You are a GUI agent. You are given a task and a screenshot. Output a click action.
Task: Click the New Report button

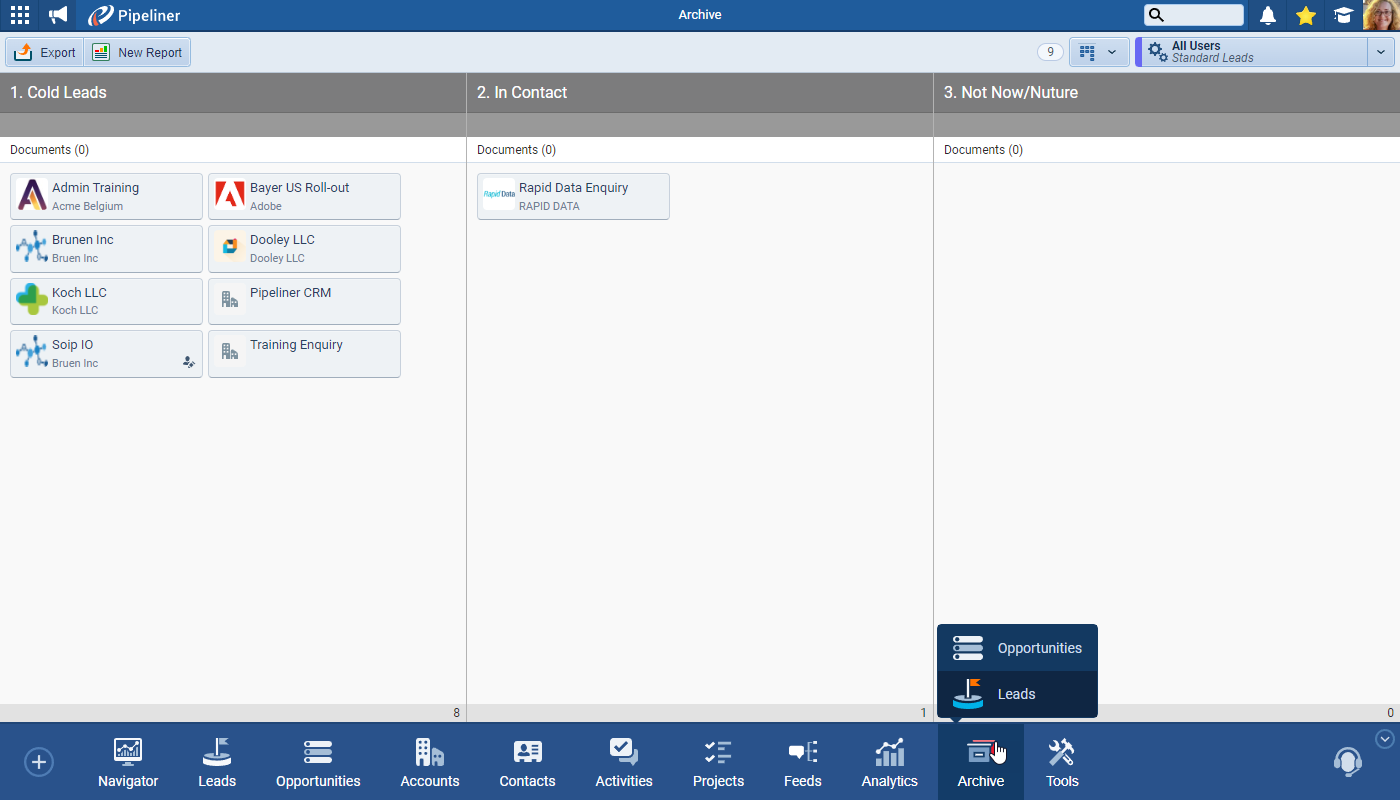click(x=138, y=52)
